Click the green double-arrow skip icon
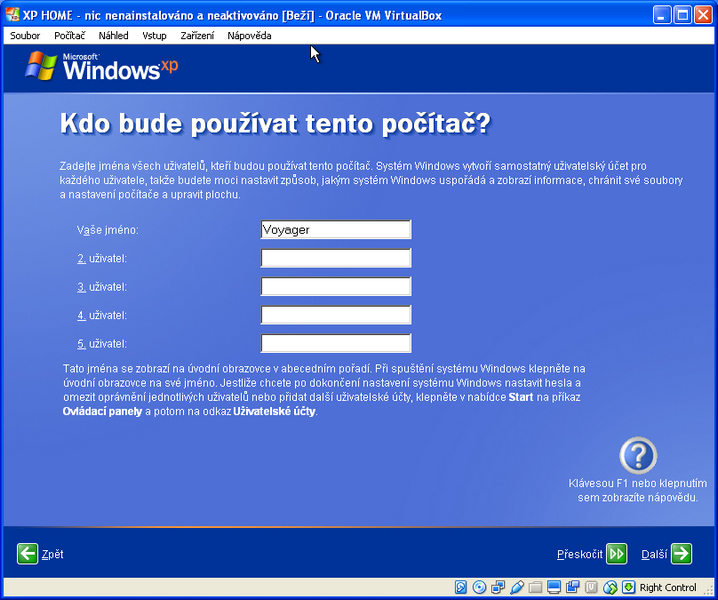The height and width of the screenshot is (600, 718). click(616, 554)
